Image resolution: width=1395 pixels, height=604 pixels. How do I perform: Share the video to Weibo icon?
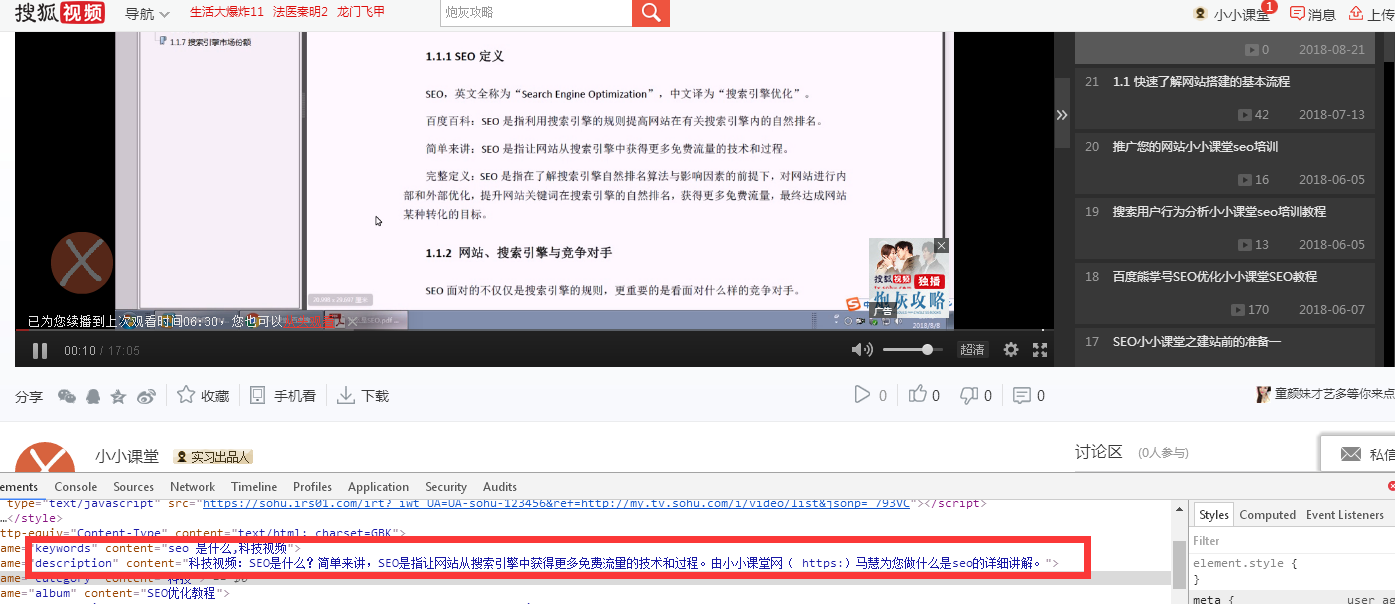146,396
